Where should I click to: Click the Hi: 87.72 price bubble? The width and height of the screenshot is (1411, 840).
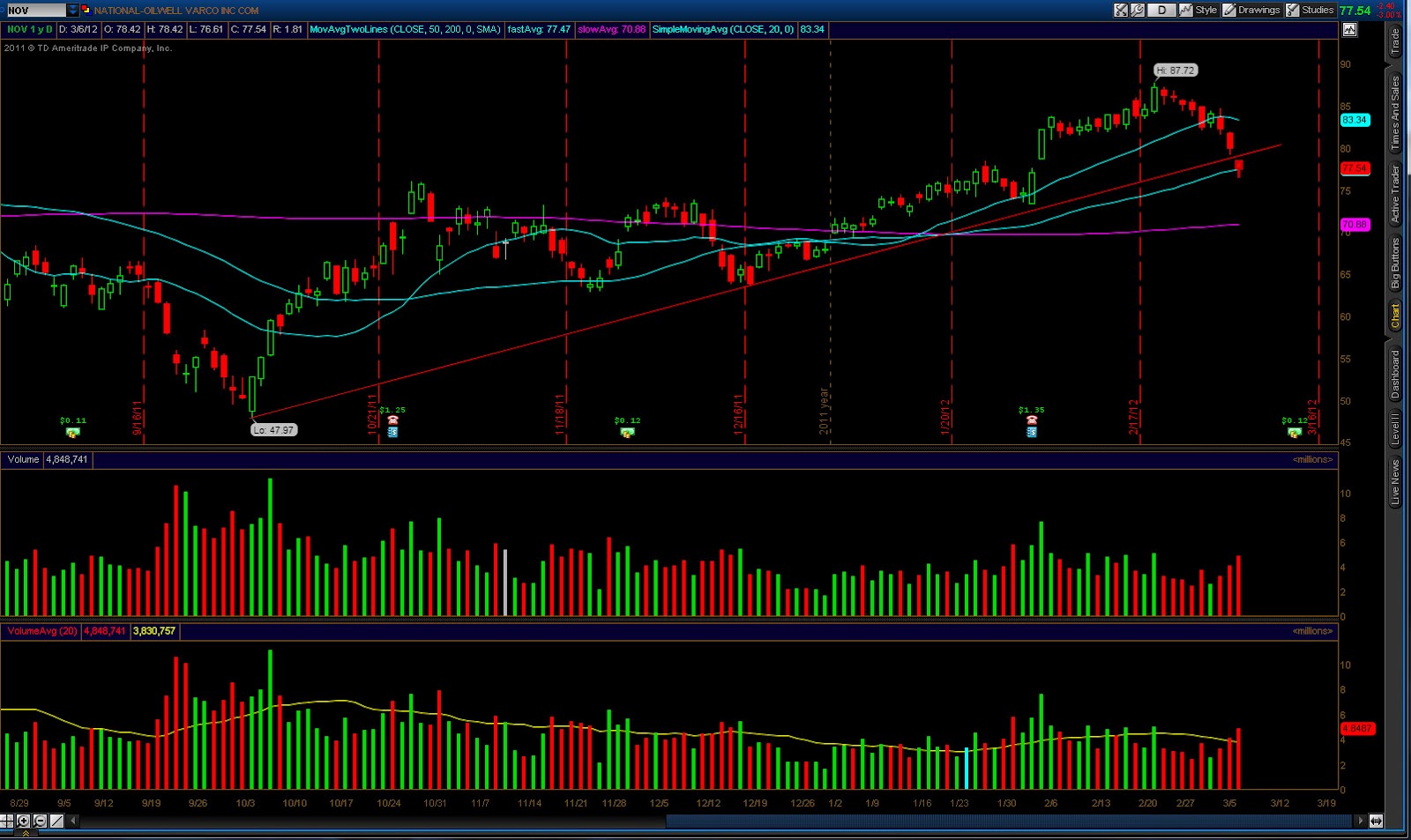point(1176,71)
